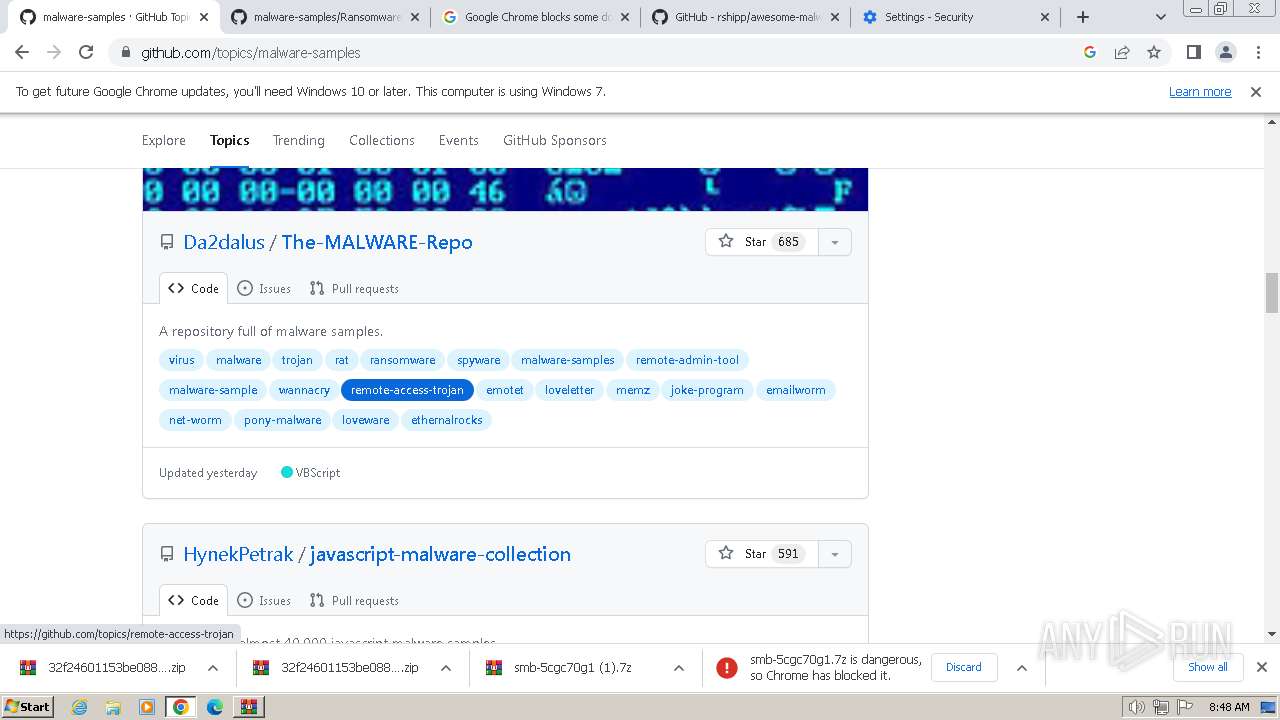Viewport: 1280px width, 720px height.
Task: Click the wannacry topic tag
Action: coord(304,390)
